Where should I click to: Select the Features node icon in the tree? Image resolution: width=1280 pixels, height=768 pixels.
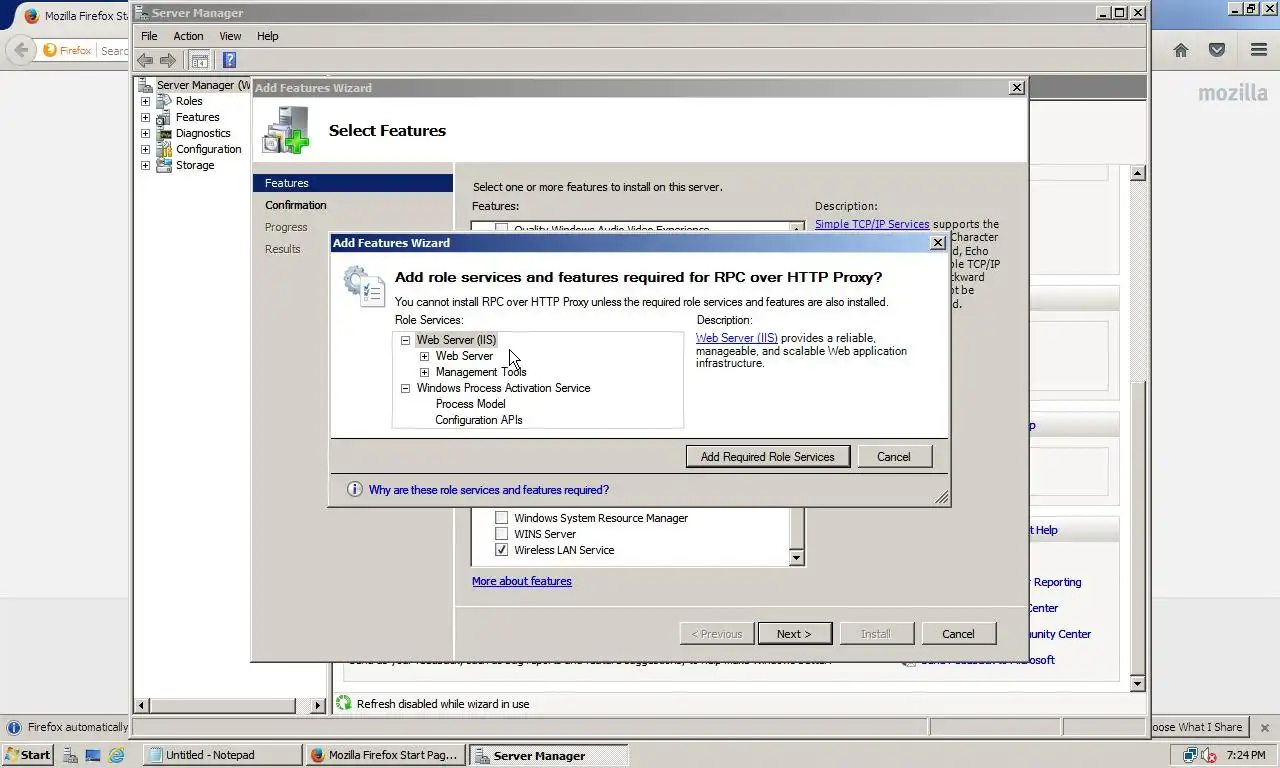164,117
